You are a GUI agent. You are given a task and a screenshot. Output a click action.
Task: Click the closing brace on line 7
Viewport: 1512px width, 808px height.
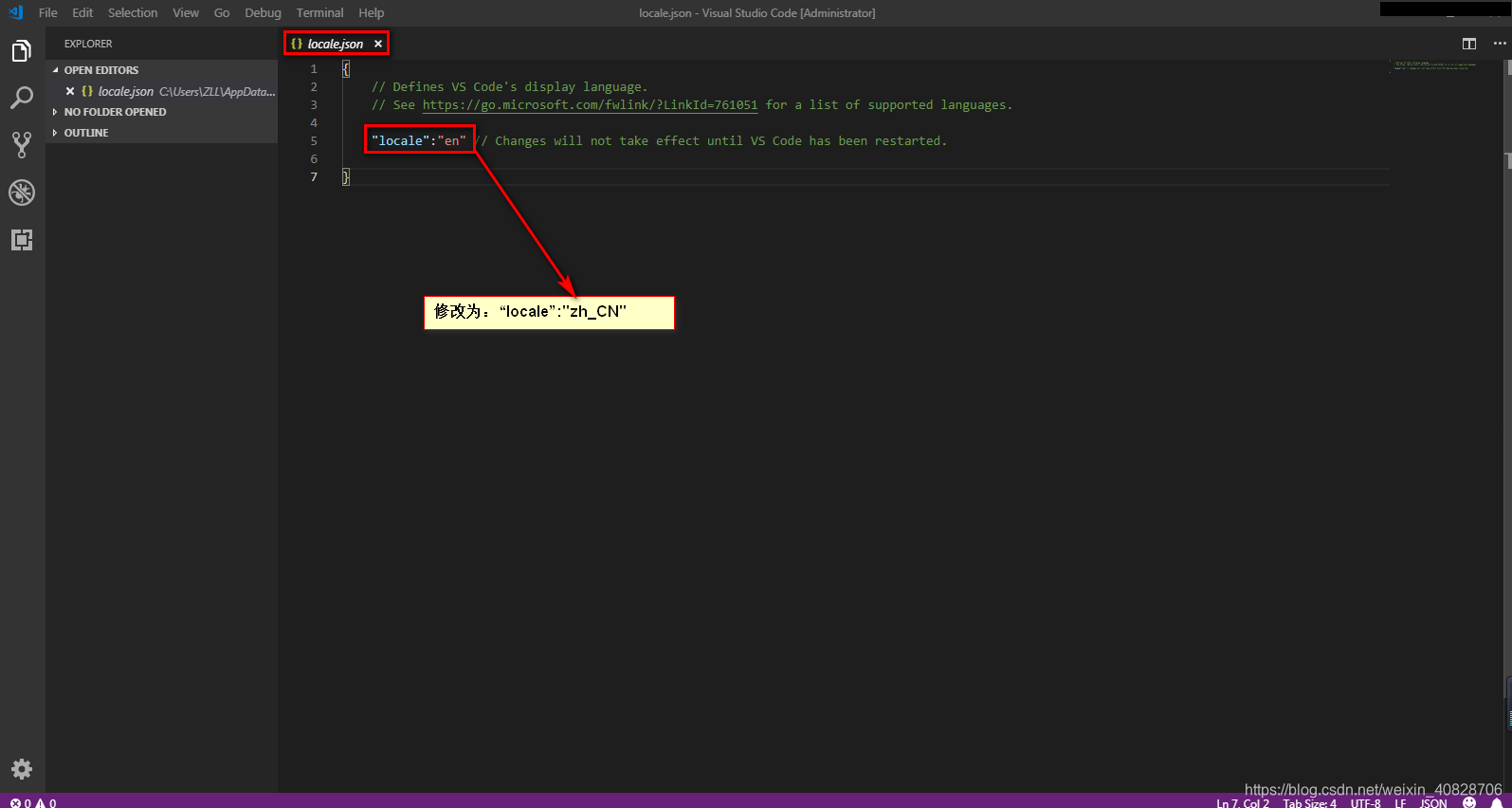[346, 177]
